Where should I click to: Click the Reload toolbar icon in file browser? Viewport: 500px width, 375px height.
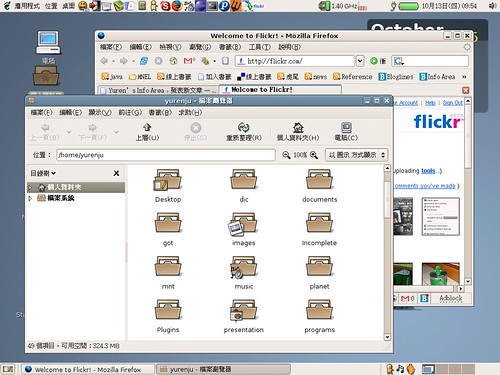[244, 132]
